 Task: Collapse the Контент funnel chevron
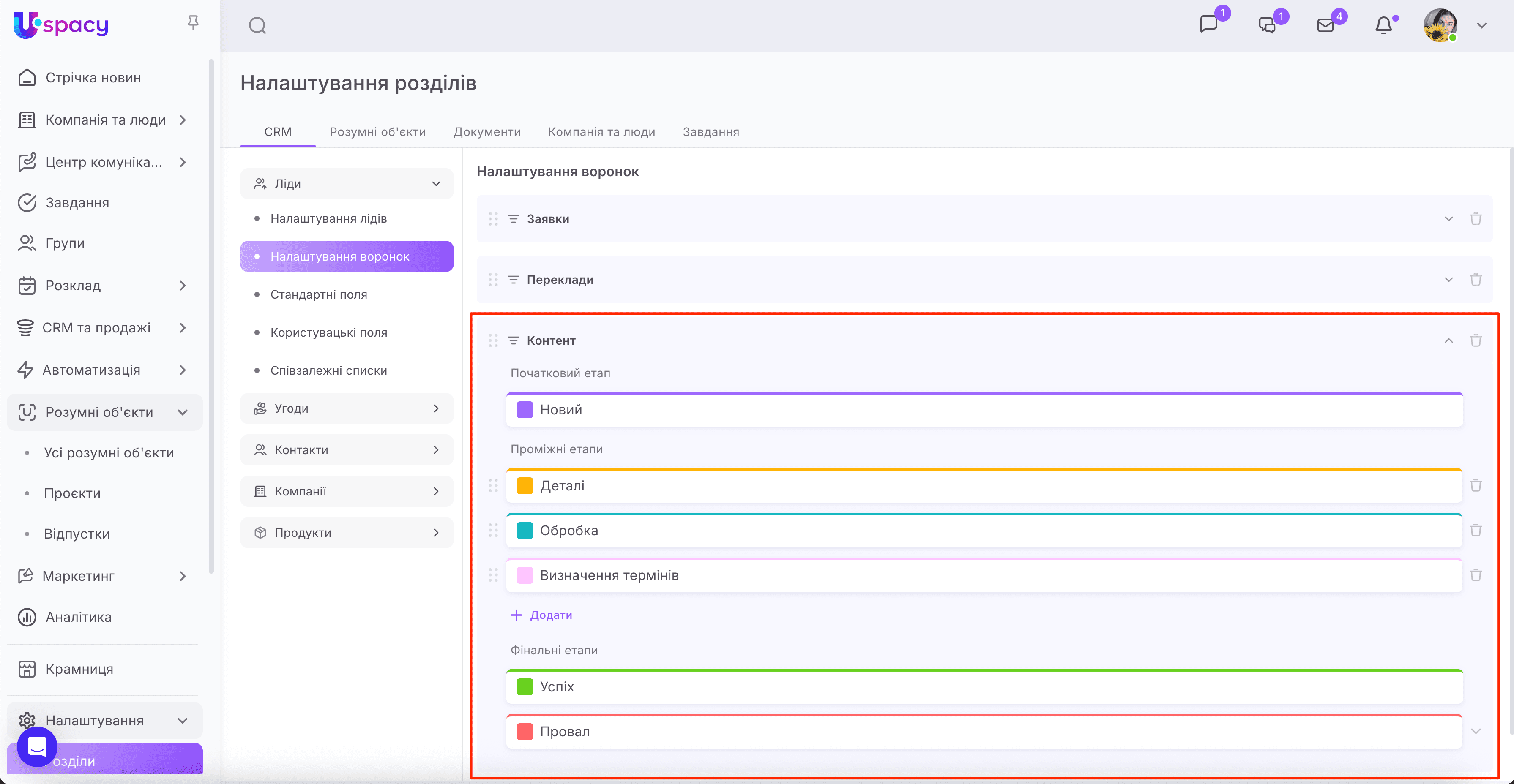[x=1448, y=340]
